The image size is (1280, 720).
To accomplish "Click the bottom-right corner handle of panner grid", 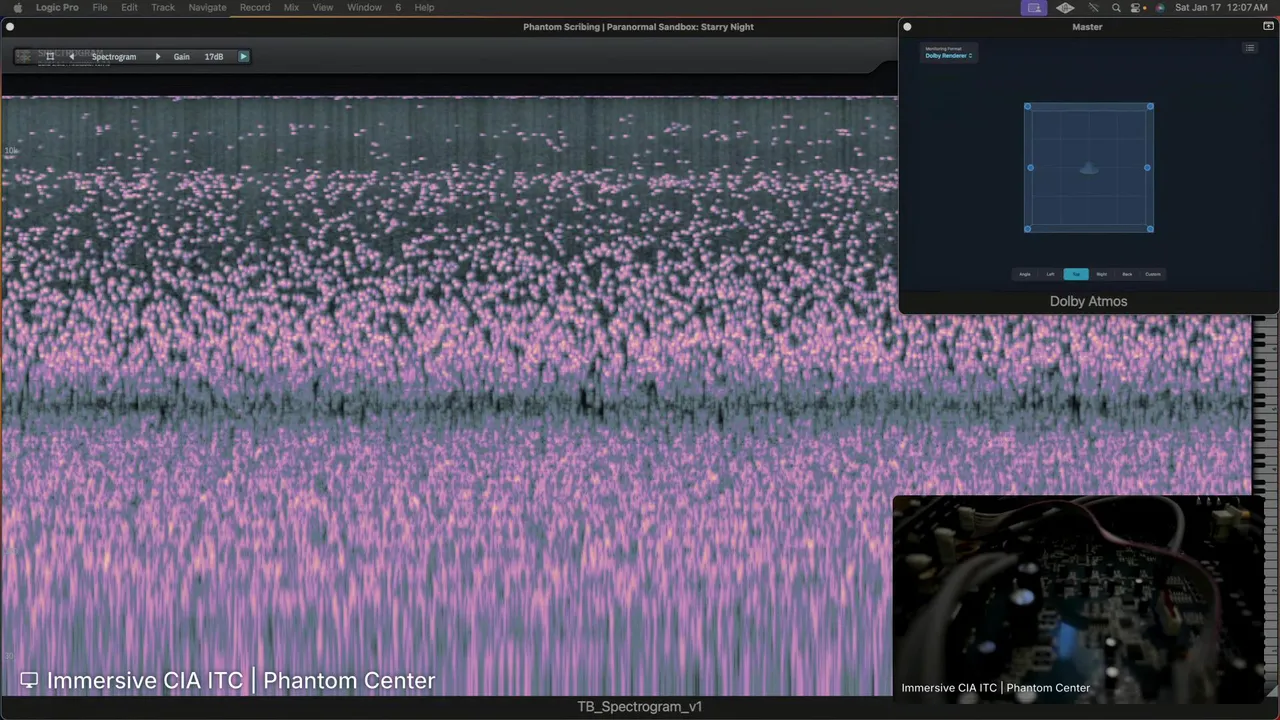I will pyautogui.click(x=1150, y=229).
